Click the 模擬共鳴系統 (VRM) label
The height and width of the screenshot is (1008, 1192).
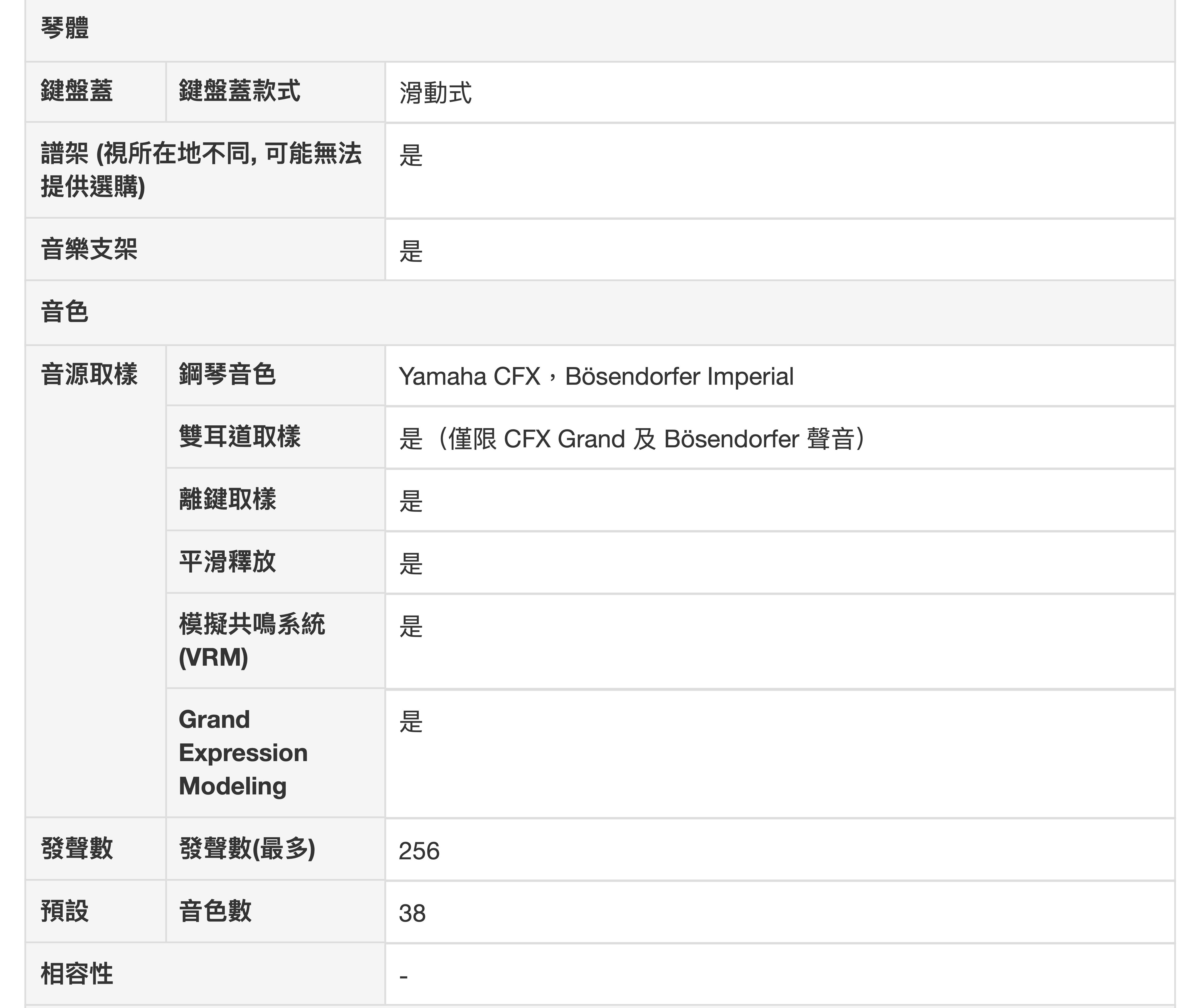(x=251, y=640)
